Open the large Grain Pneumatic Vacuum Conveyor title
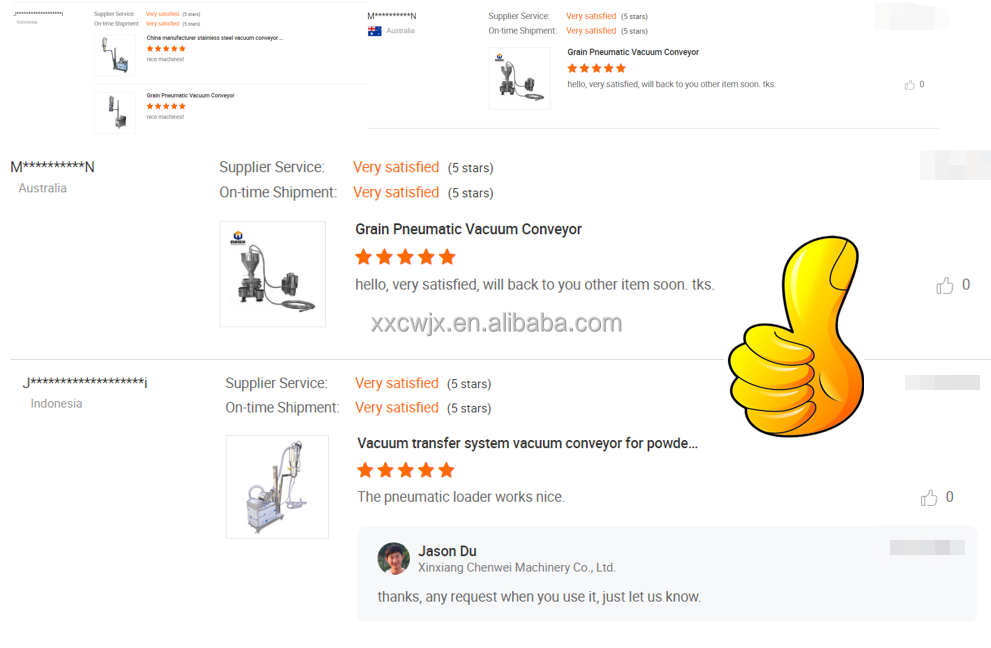The image size is (991, 648). tap(468, 229)
